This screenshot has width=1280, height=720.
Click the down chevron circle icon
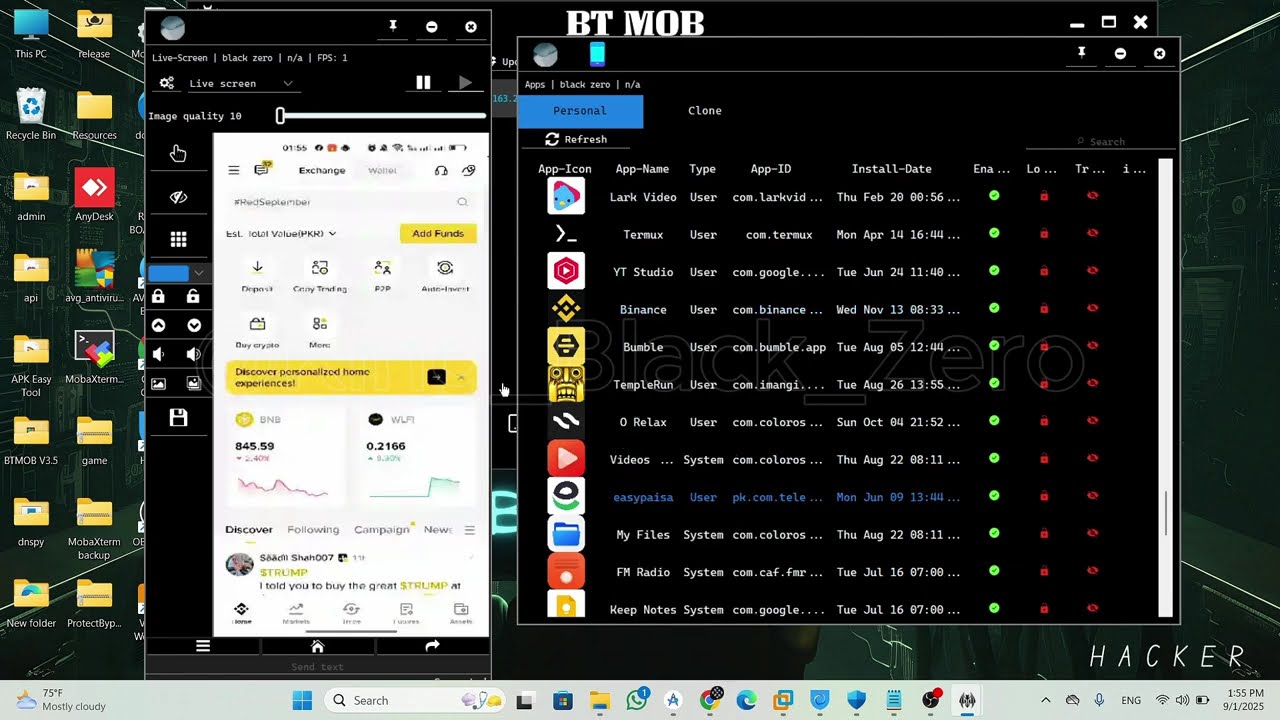point(193,325)
